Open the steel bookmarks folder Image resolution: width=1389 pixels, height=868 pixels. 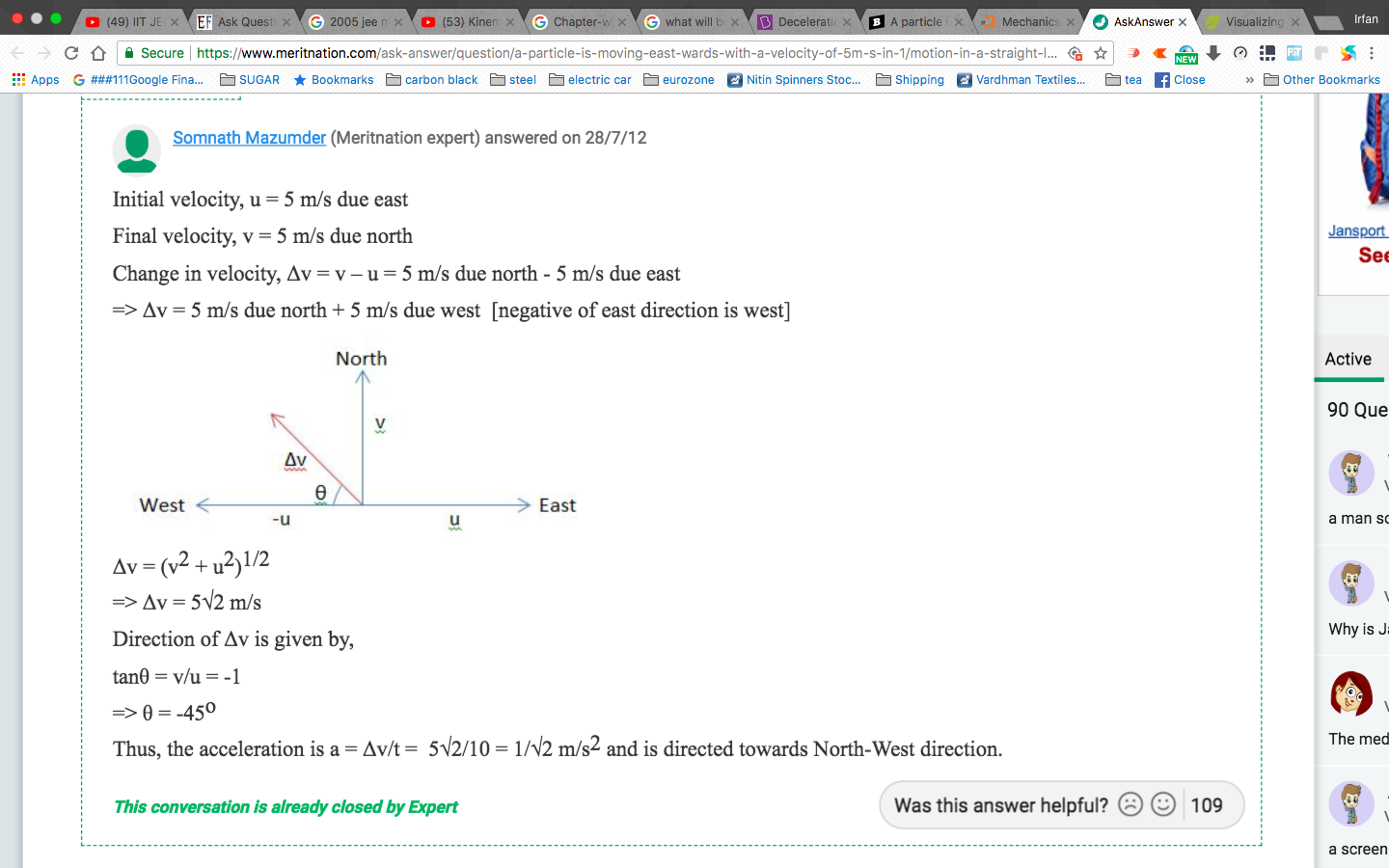click(513, 80)
